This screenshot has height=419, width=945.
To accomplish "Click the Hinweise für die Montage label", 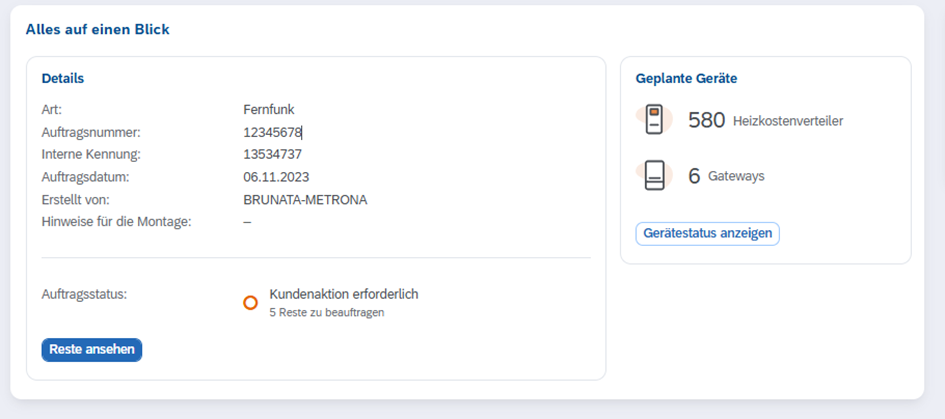I will [x=116, y=221].
